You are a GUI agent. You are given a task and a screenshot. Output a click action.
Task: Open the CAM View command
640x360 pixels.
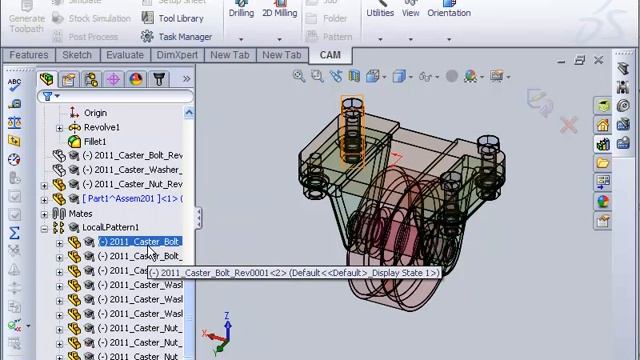tap(411, 9)
